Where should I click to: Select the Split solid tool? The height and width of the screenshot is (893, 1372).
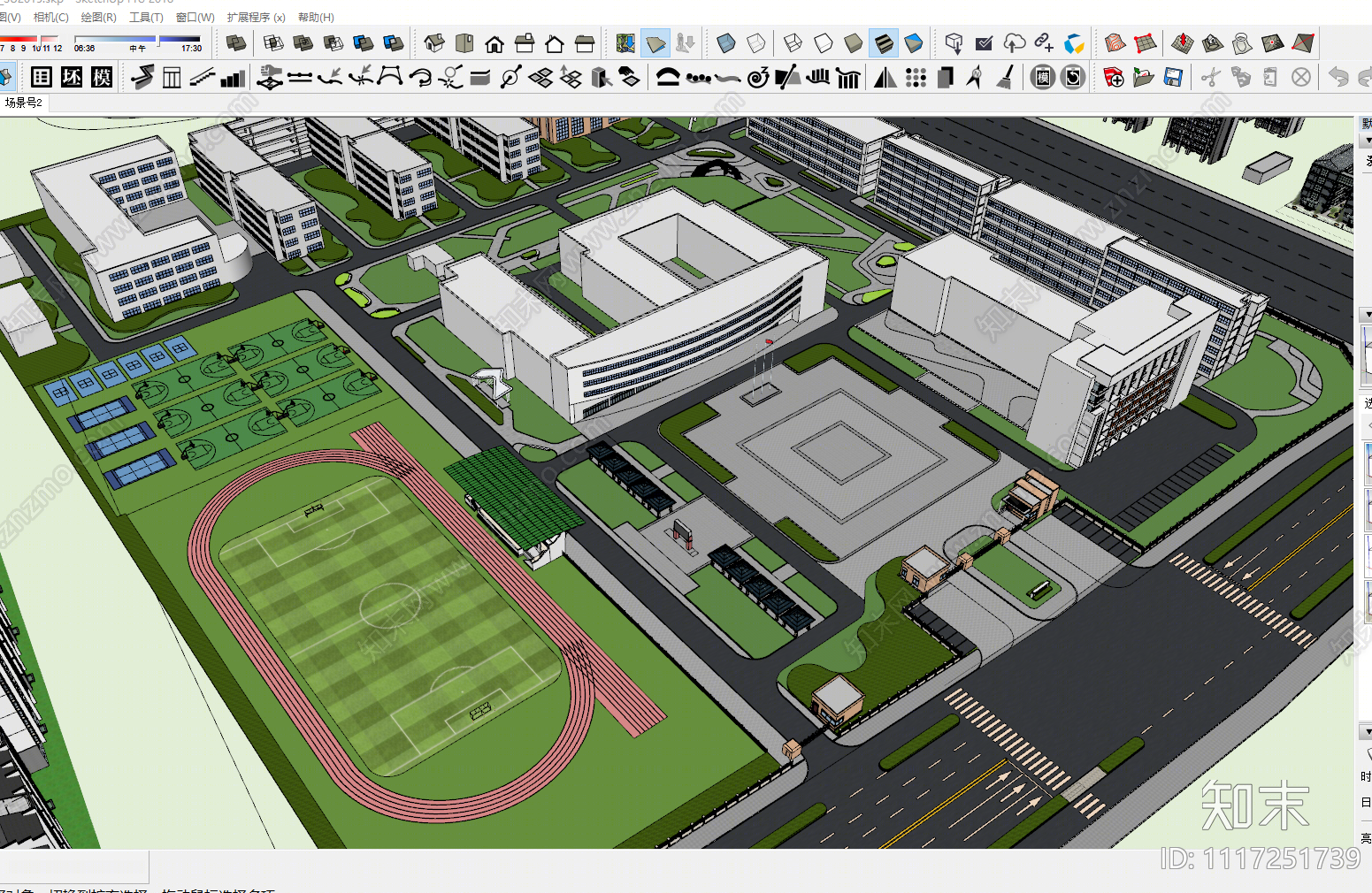394,42
